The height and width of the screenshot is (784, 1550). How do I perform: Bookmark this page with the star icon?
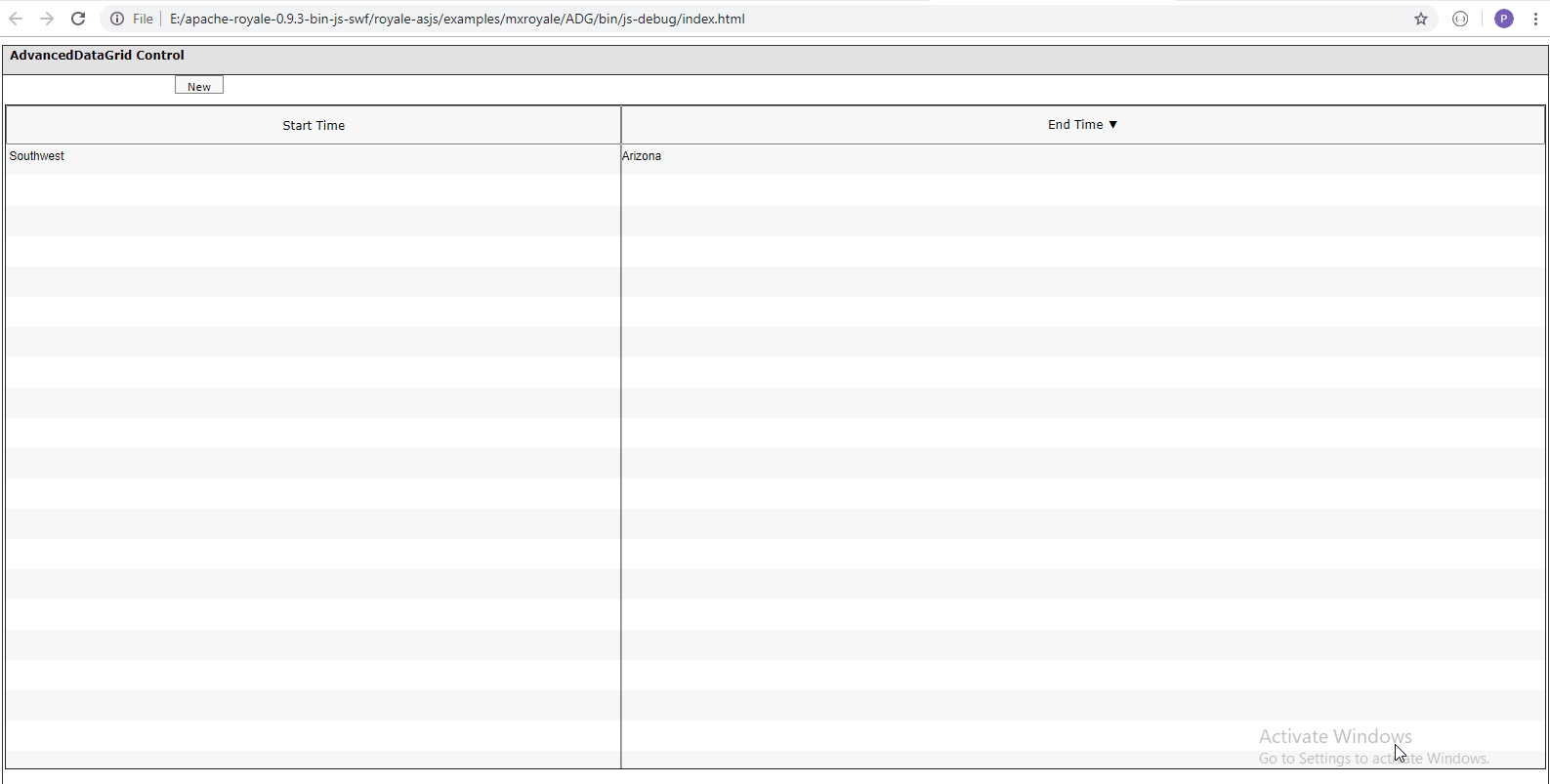click(x=1421, y=19)
